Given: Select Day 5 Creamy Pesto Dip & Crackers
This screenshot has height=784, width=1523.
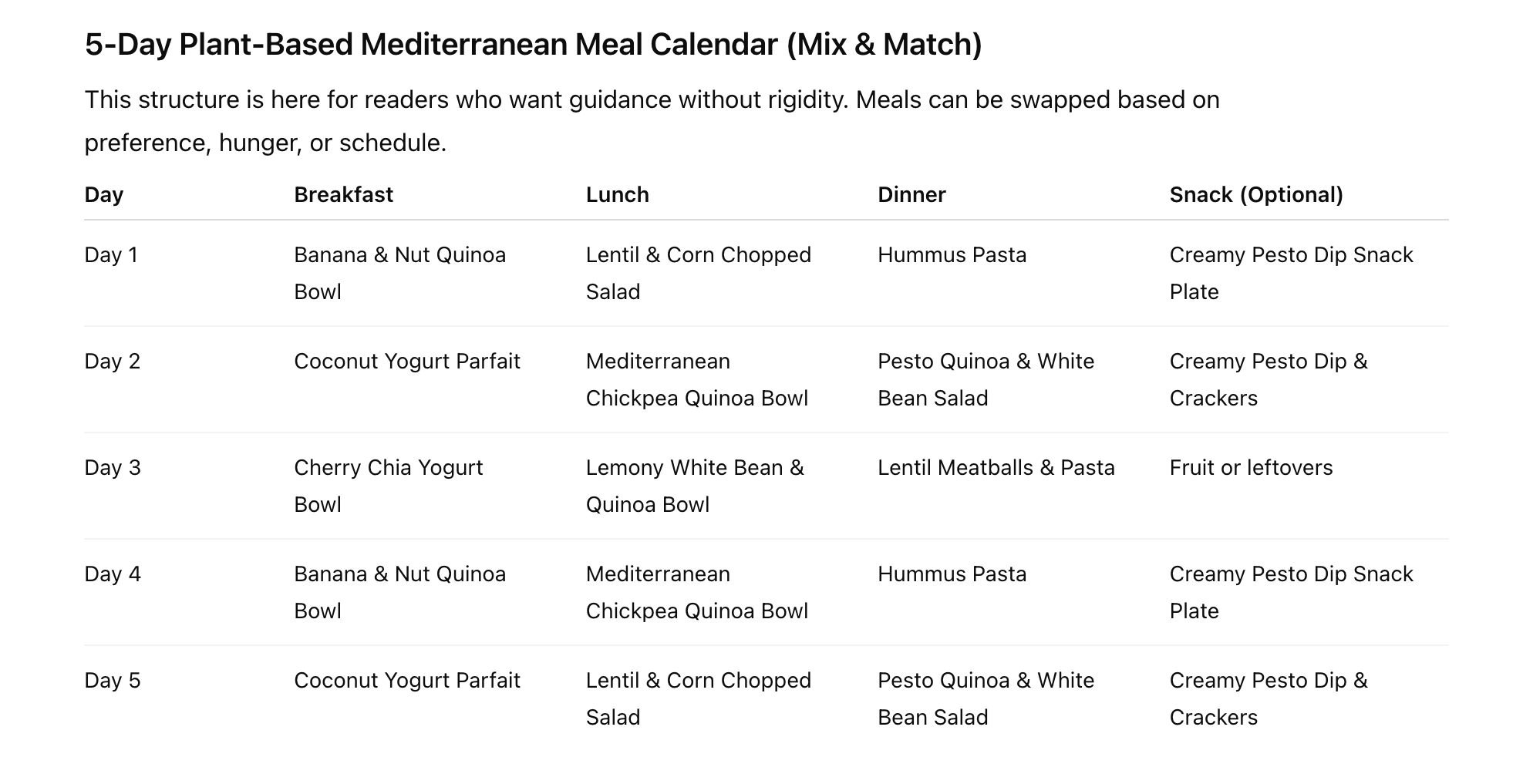Looking at the screenshot, I should 1269,698.
